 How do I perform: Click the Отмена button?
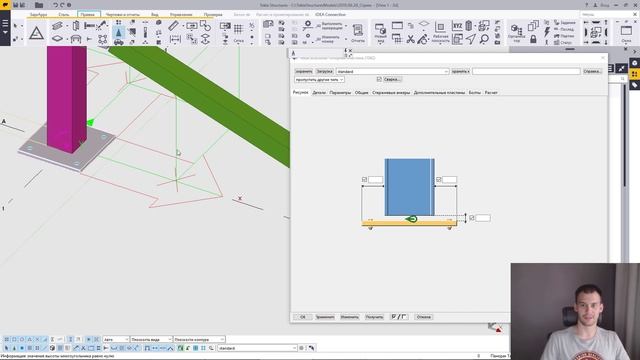point(424,317)
